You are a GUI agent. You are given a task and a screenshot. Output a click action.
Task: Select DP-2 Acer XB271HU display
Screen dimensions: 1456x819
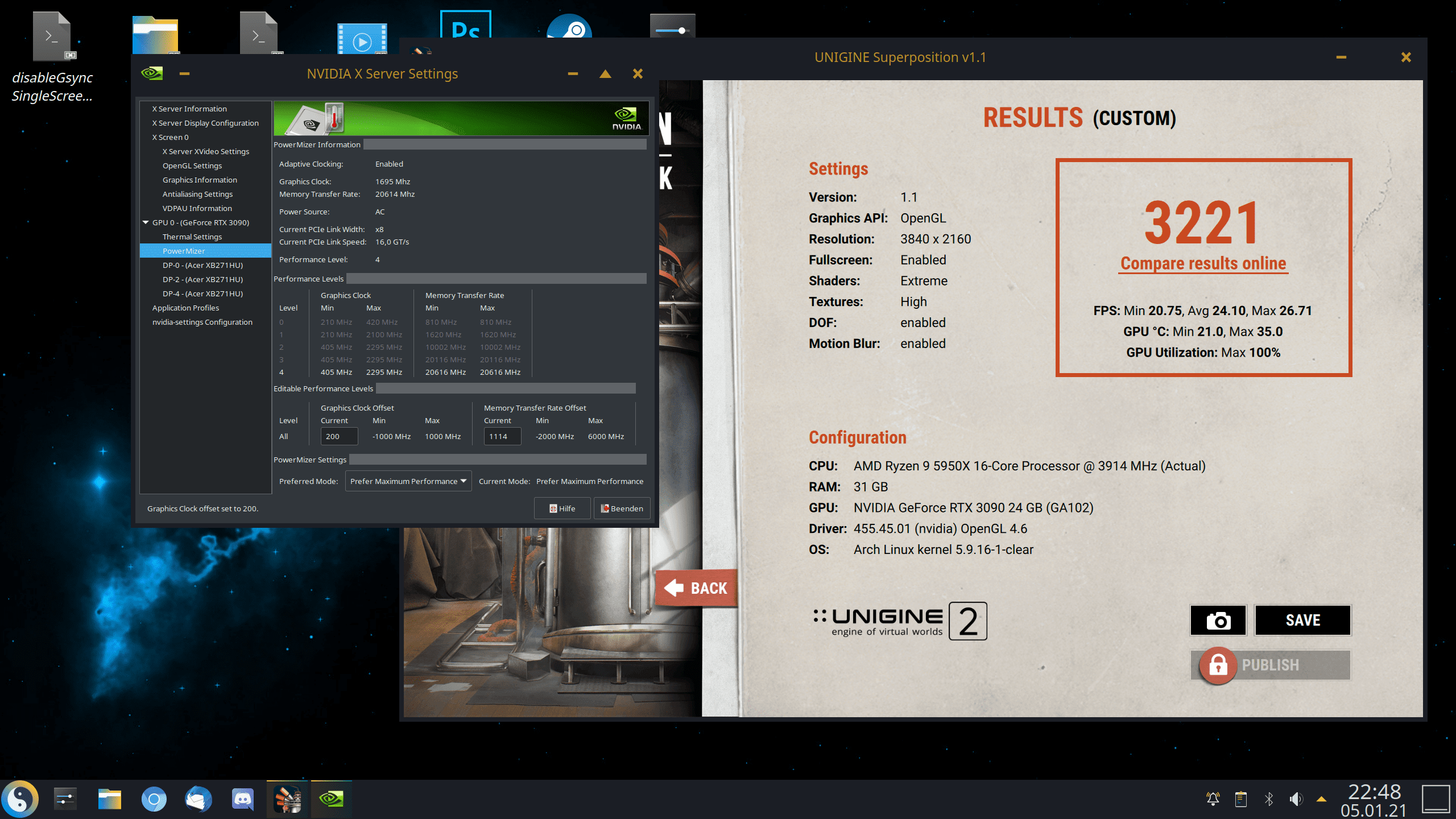pos(202,279)
